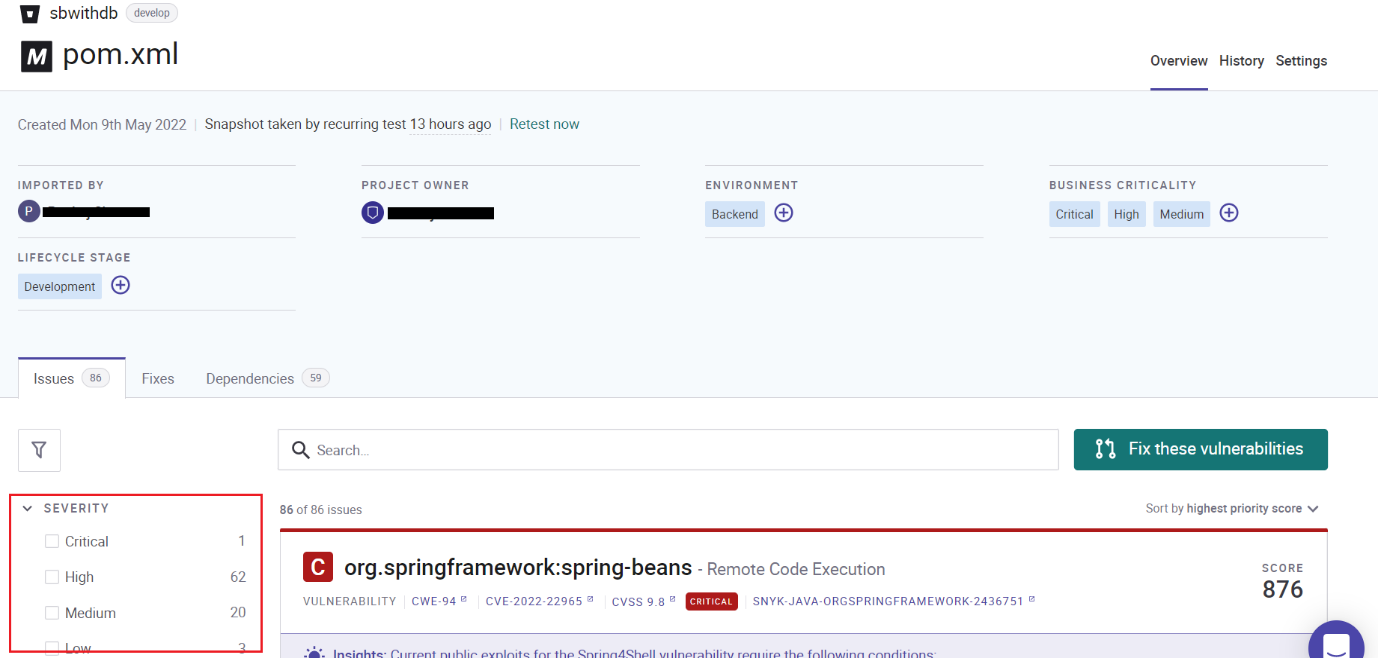Click the priority score 876
The height and width of the screenshot is (658, 1378).
(1283, 589)
